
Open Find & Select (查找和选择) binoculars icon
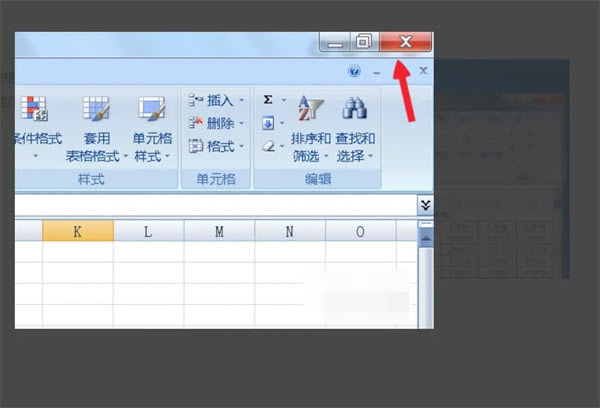point(355,108)
